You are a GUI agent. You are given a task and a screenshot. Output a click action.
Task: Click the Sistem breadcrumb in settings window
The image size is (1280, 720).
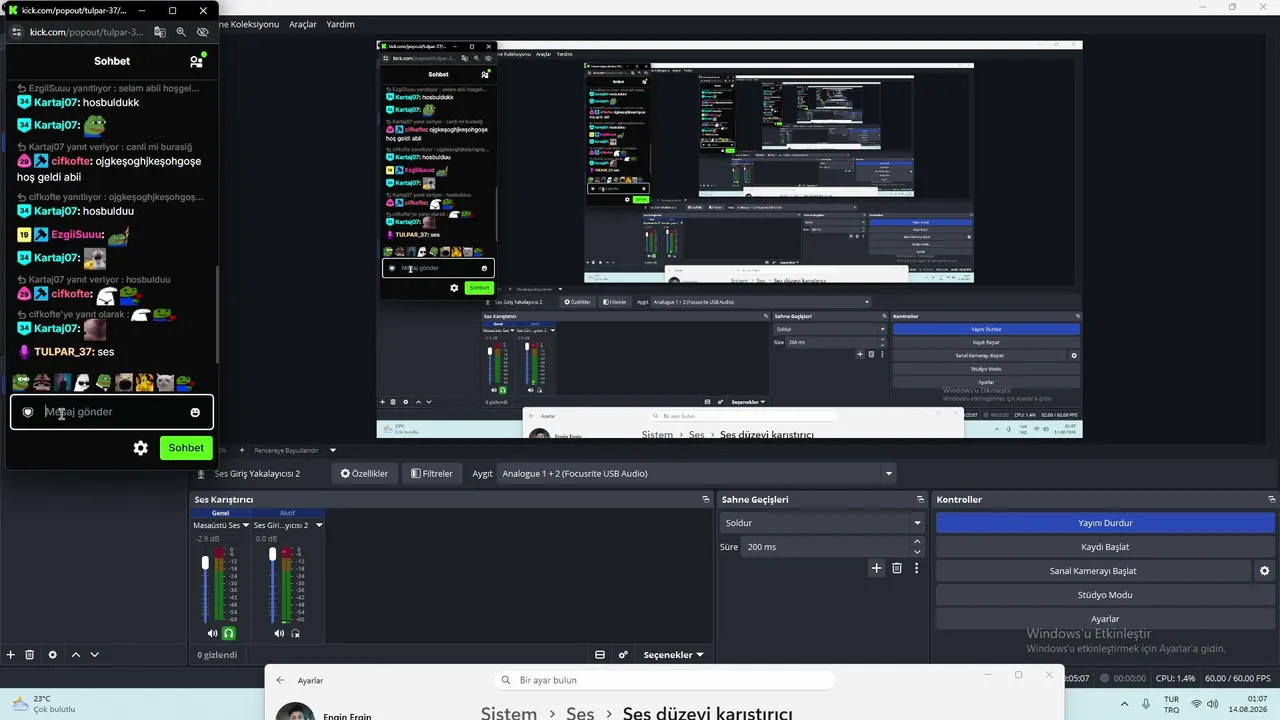coord(508,713)
